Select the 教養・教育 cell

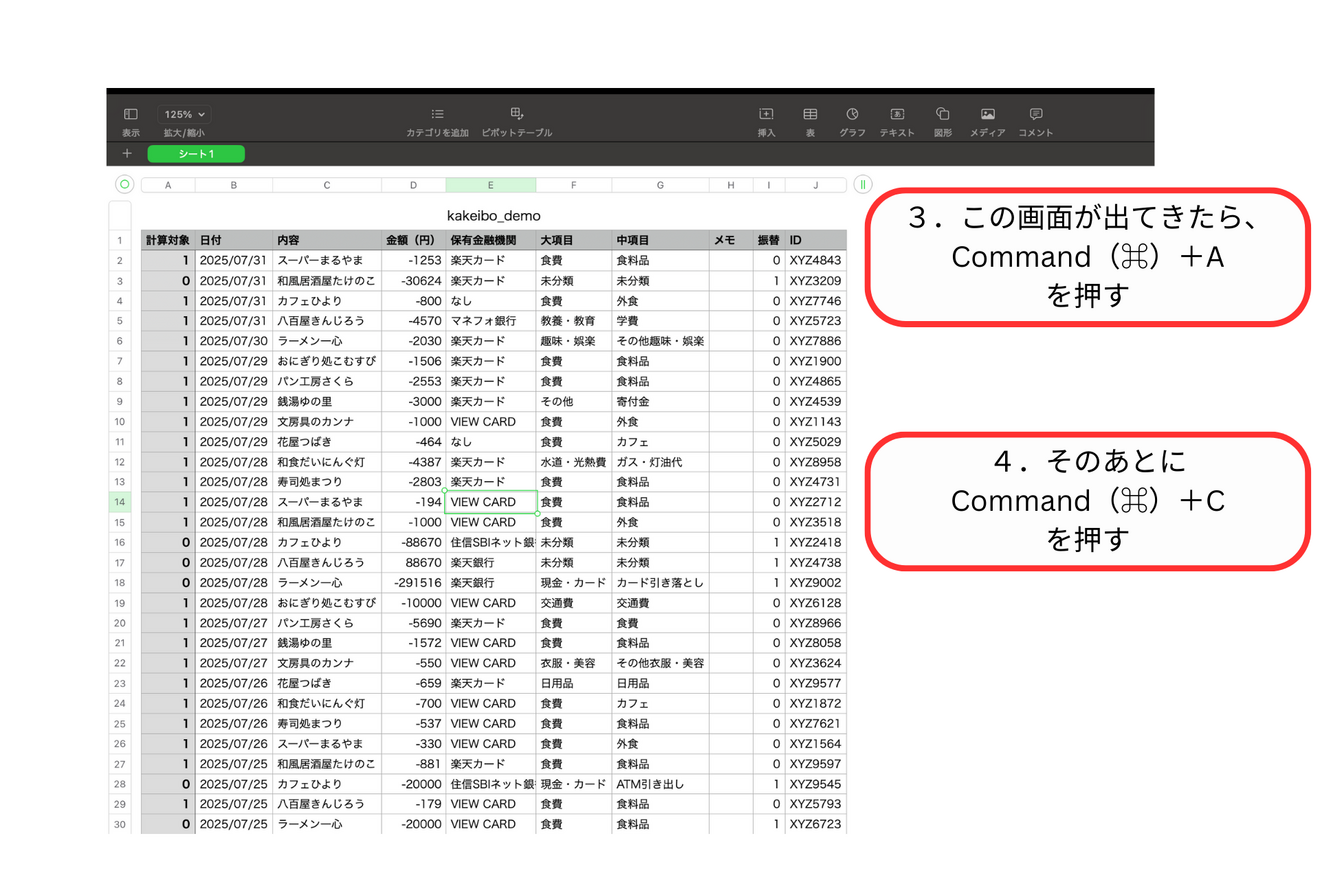(574, 321)
